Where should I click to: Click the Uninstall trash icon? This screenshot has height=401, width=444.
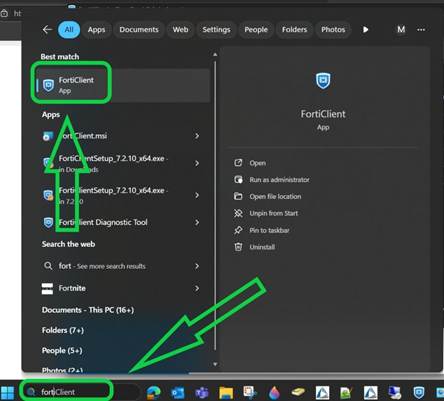tap(238, 247)
